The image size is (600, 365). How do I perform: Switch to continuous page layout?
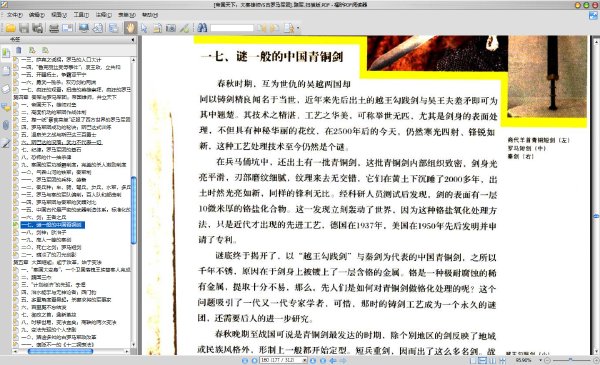[x=483, y=360]
